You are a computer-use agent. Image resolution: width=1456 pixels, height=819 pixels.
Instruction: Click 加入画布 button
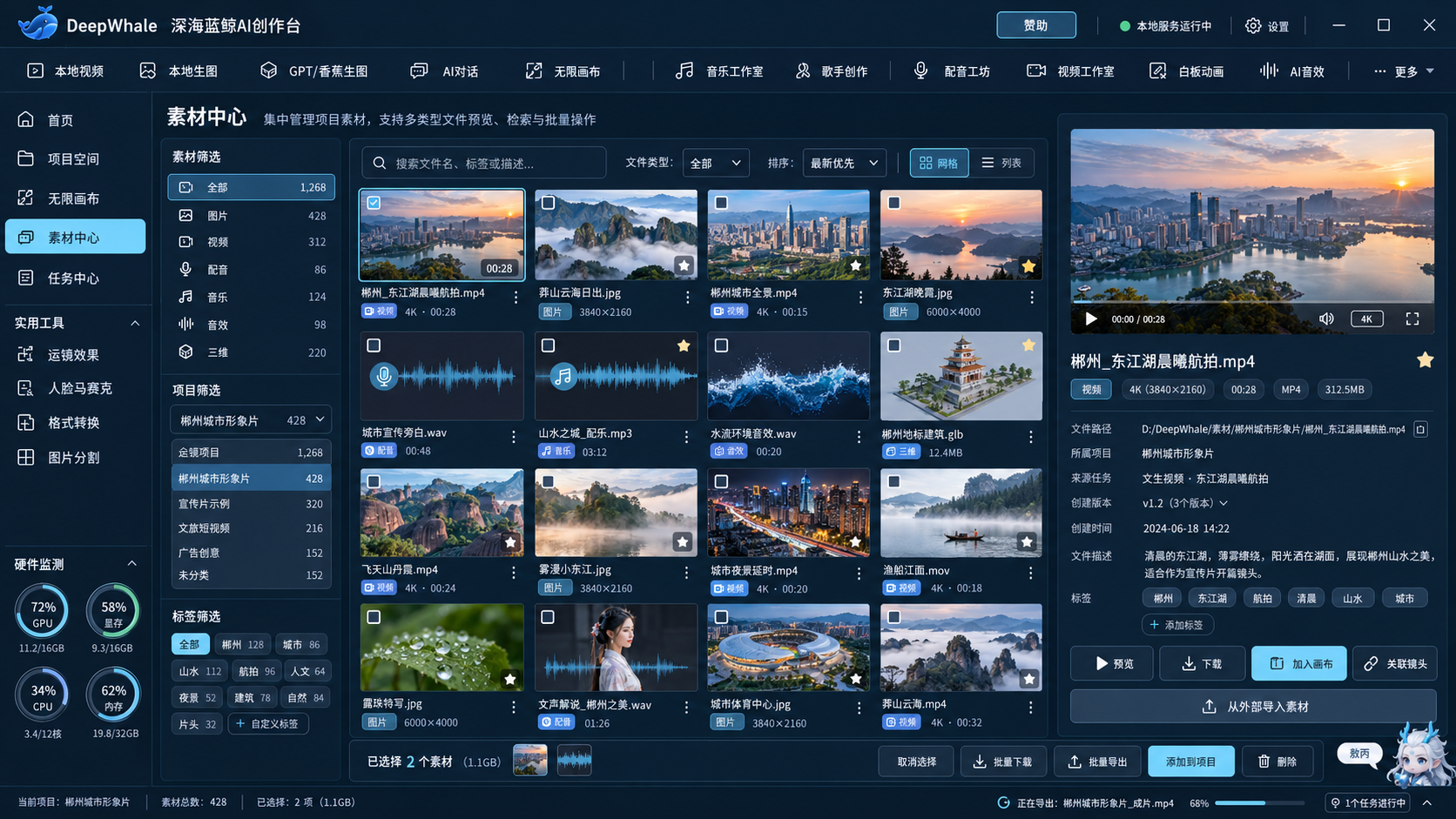[x=1299, y=663]
